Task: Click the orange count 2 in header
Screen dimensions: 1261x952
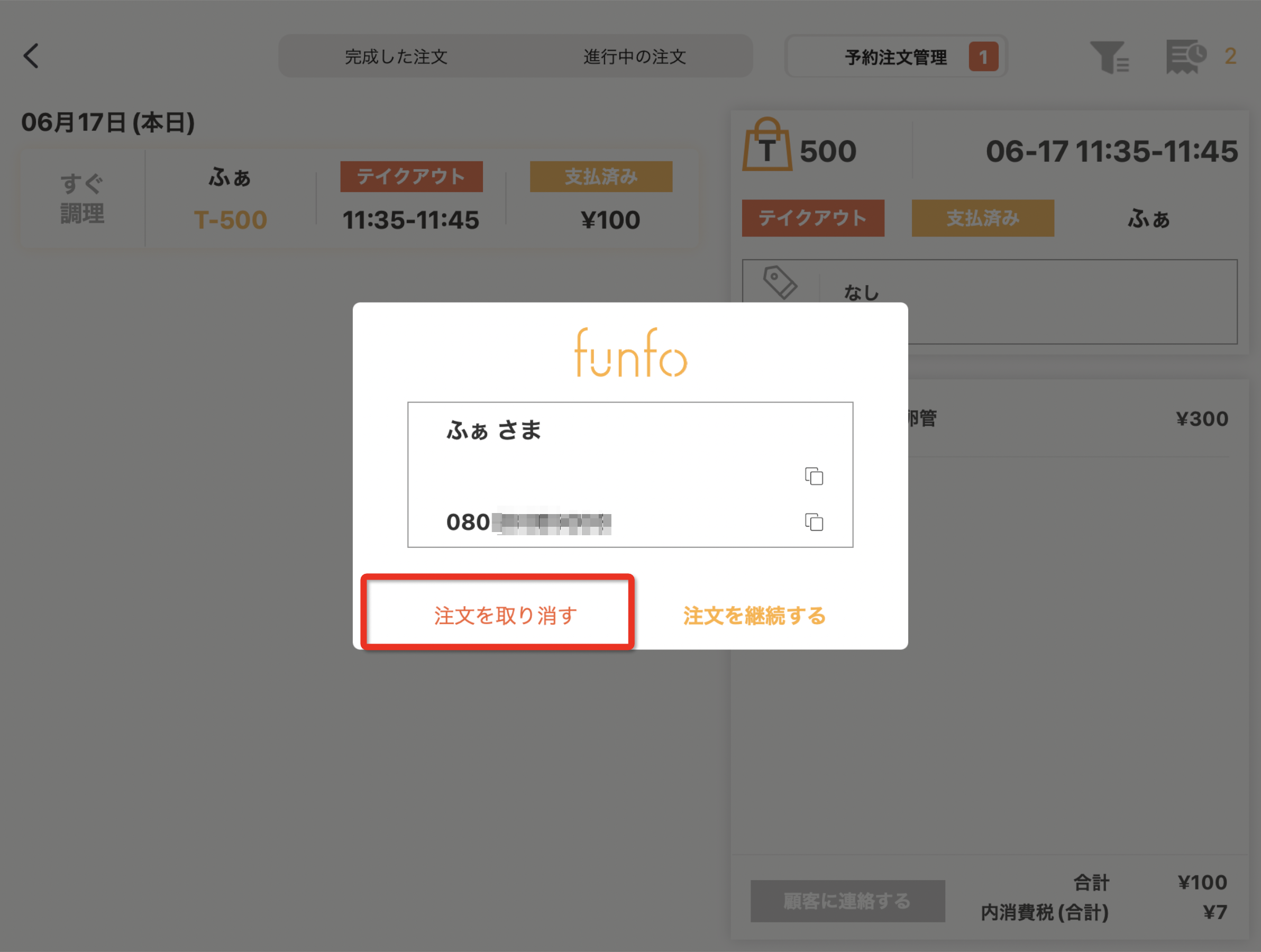Action: click(1230, 57)
